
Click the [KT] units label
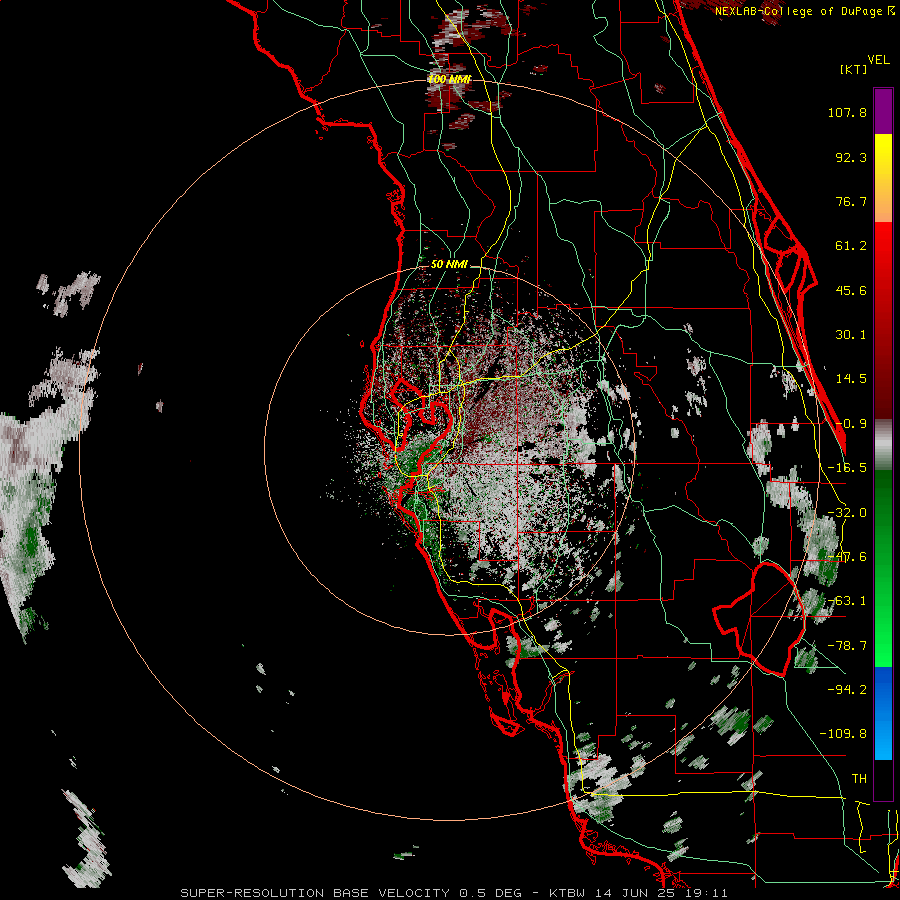(x=854, y=69)
